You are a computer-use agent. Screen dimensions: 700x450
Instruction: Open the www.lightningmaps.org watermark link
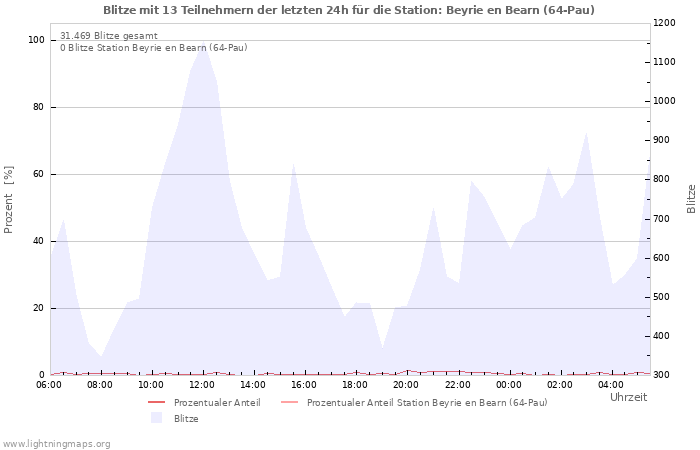pyautogui.click(x=56, y=444)
